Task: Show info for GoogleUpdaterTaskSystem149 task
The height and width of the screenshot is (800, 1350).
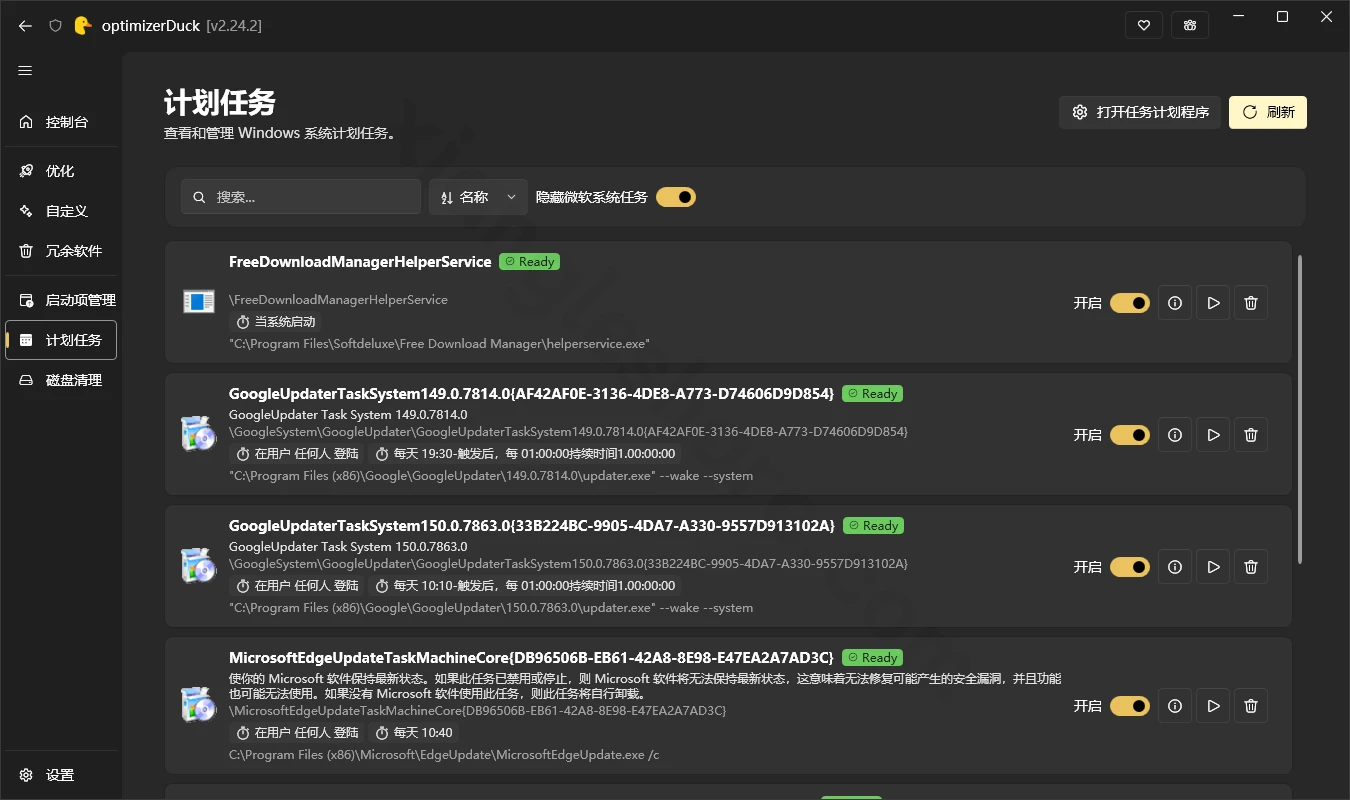Action: (1175, 435)
